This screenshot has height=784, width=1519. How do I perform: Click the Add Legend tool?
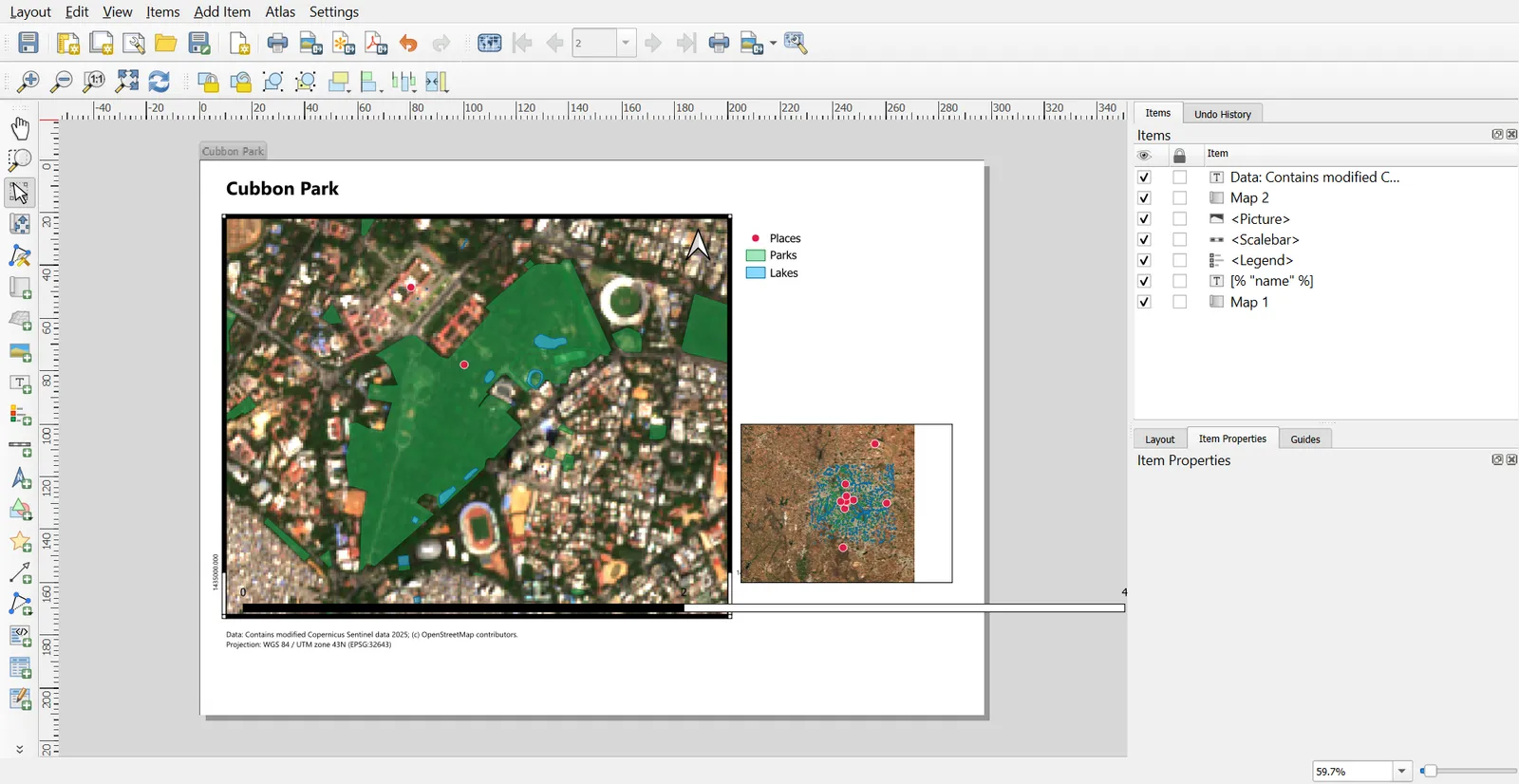tap(20, 415)
